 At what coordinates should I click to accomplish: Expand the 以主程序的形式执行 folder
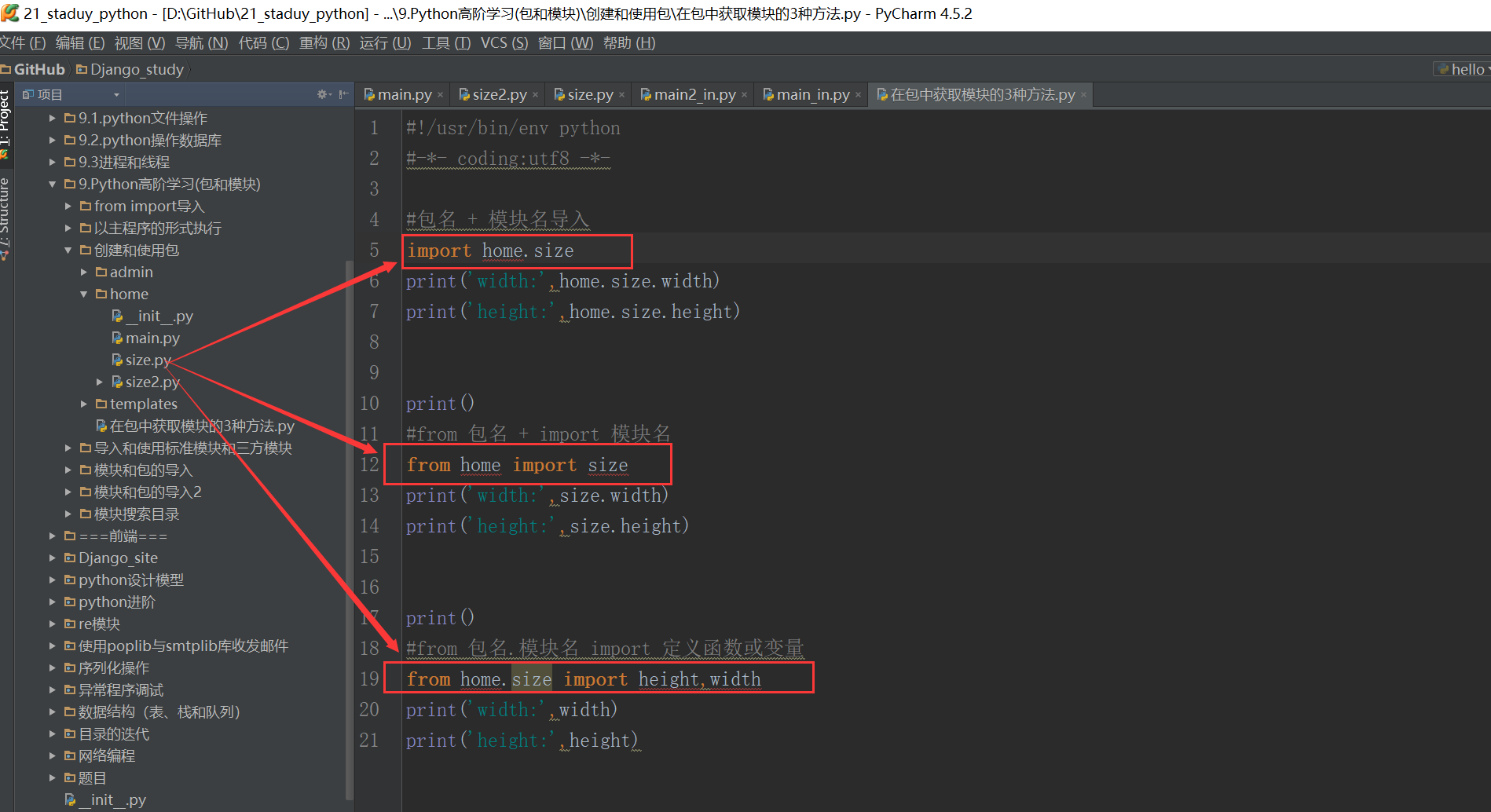[x=68, y=228]
